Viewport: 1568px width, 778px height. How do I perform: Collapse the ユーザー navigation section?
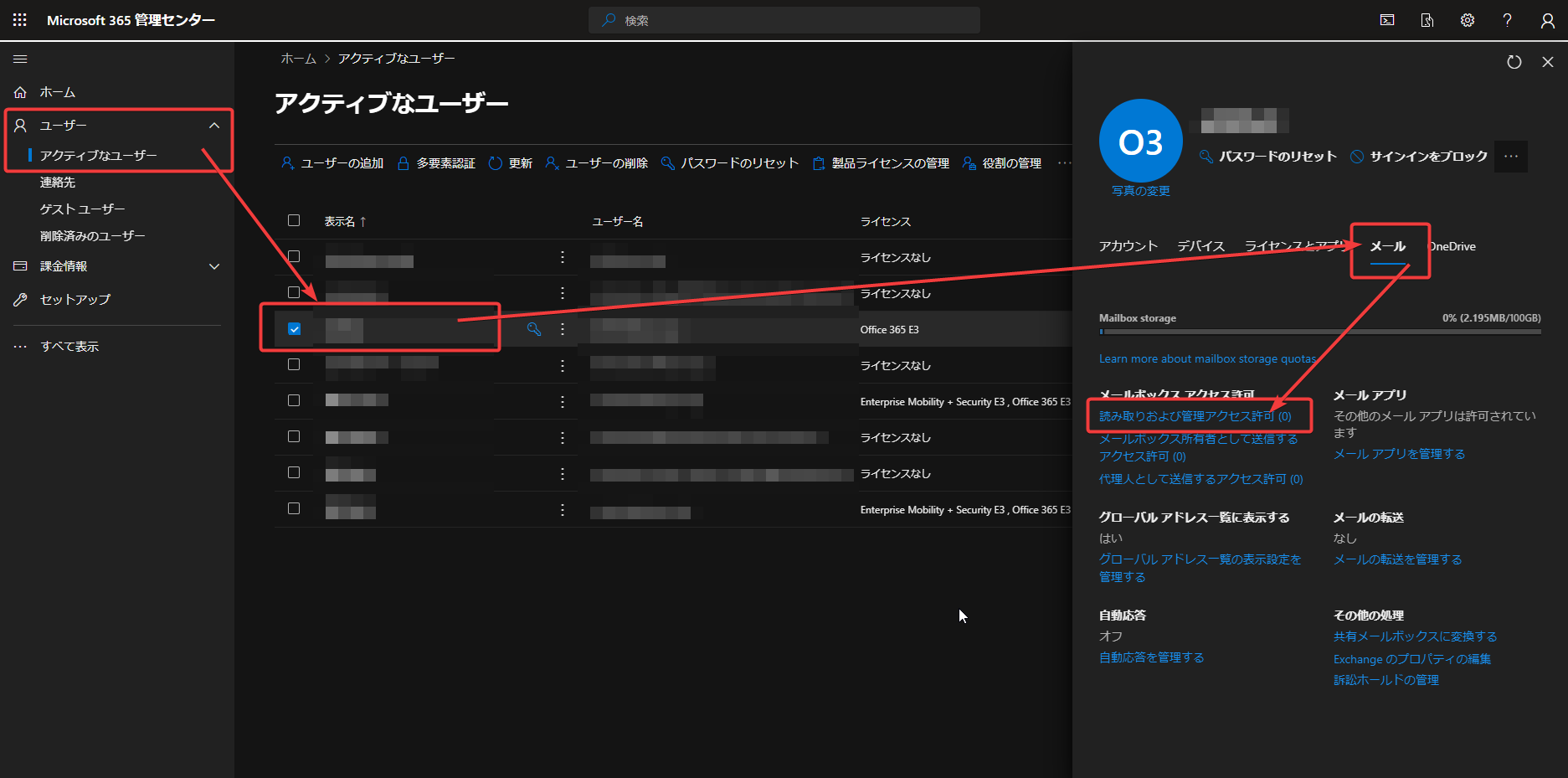(x=214, y=126)
